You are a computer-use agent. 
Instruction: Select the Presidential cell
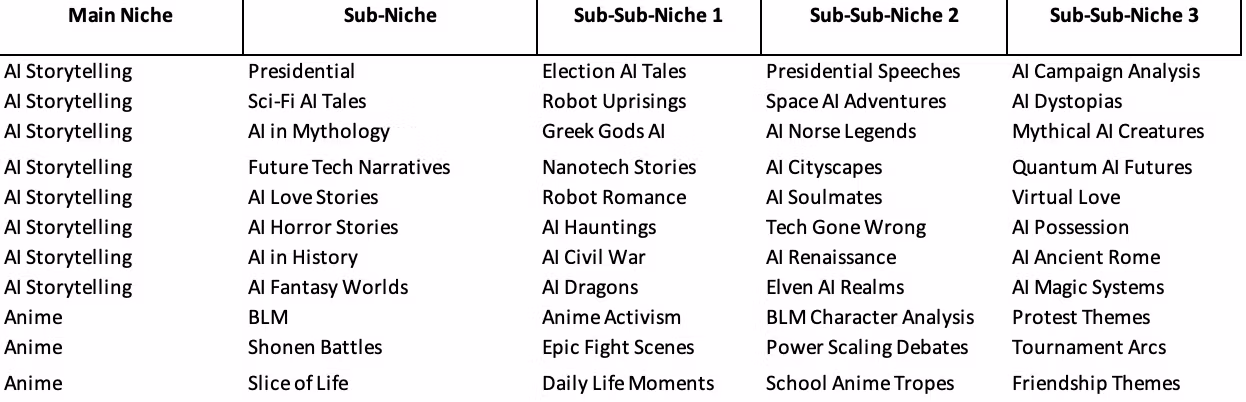click(x=301, y=72)
